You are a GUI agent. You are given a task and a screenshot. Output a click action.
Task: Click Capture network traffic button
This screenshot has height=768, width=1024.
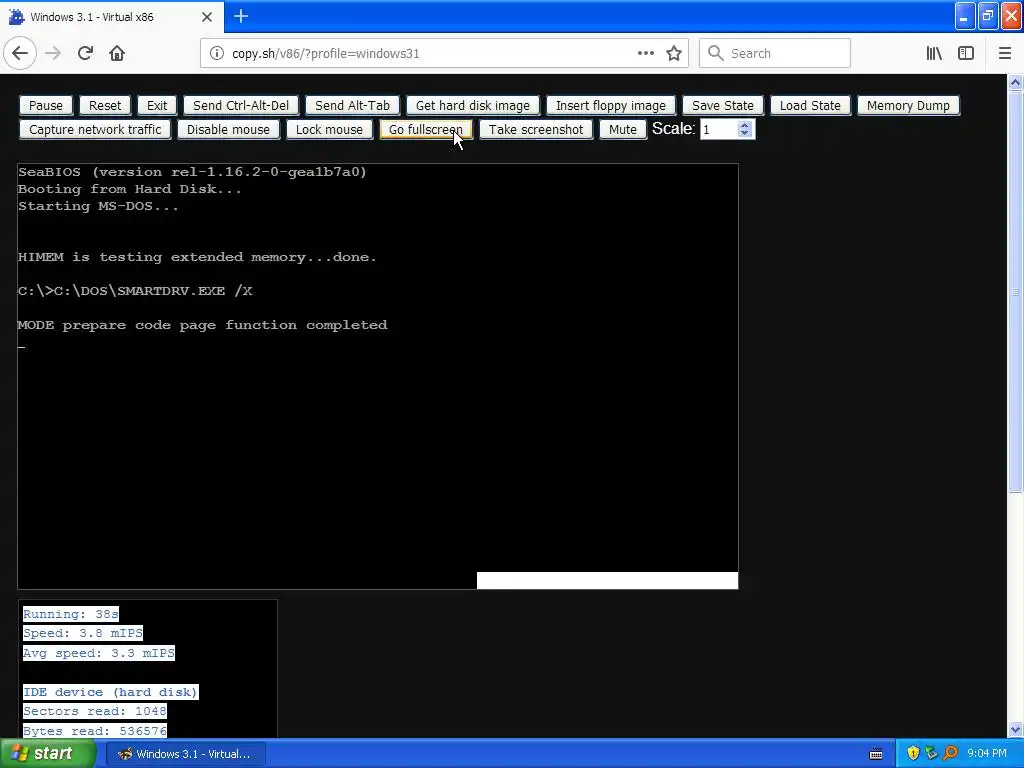click(x=95, y=130)
